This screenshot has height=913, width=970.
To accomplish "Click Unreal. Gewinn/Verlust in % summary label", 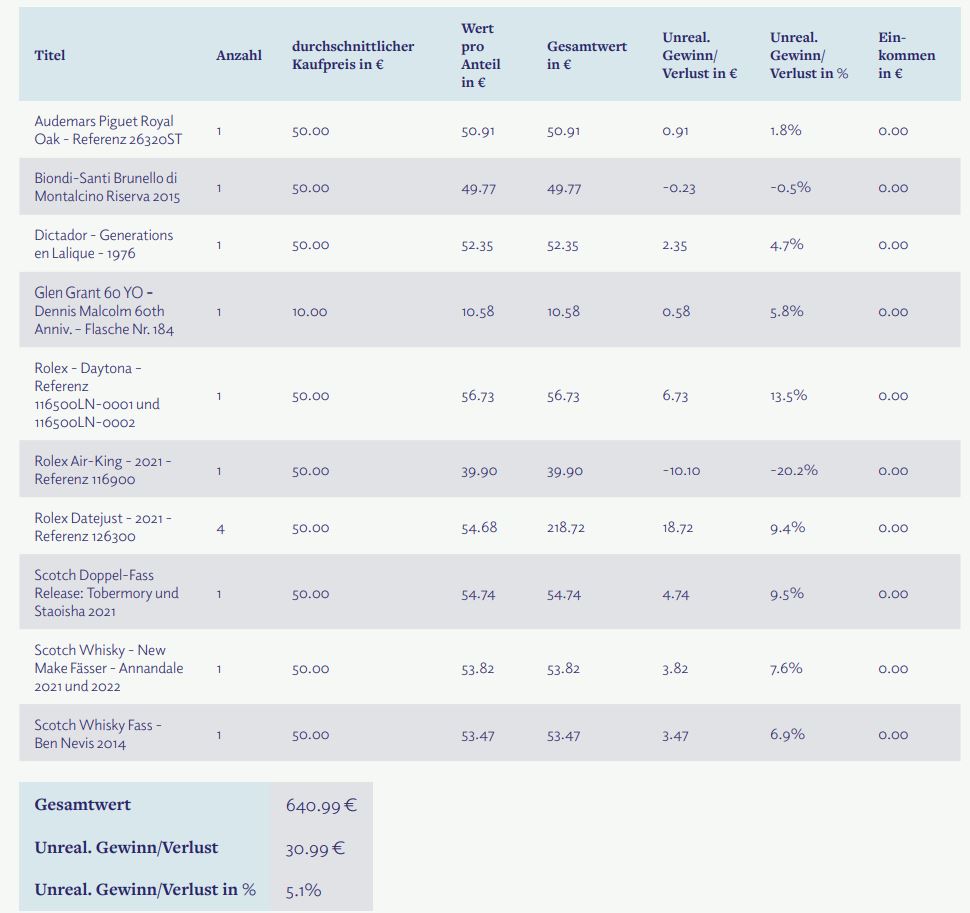I will (145, 889).
